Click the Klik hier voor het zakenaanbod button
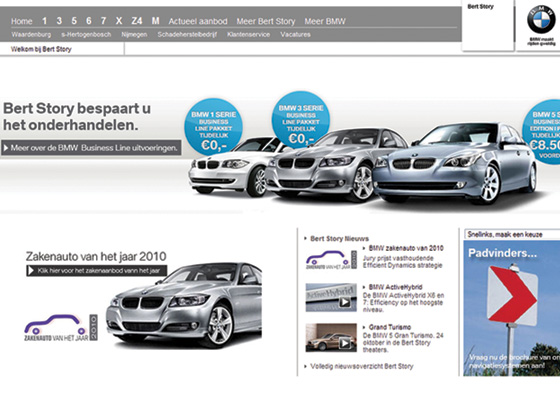Viewport: 560px width, 420px height. tap(96, 270)
